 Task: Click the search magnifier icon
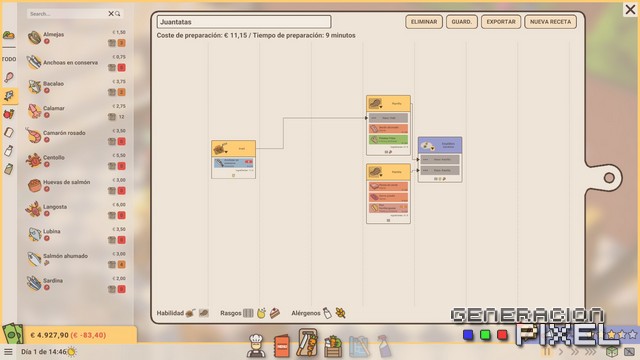pos(118,14)
